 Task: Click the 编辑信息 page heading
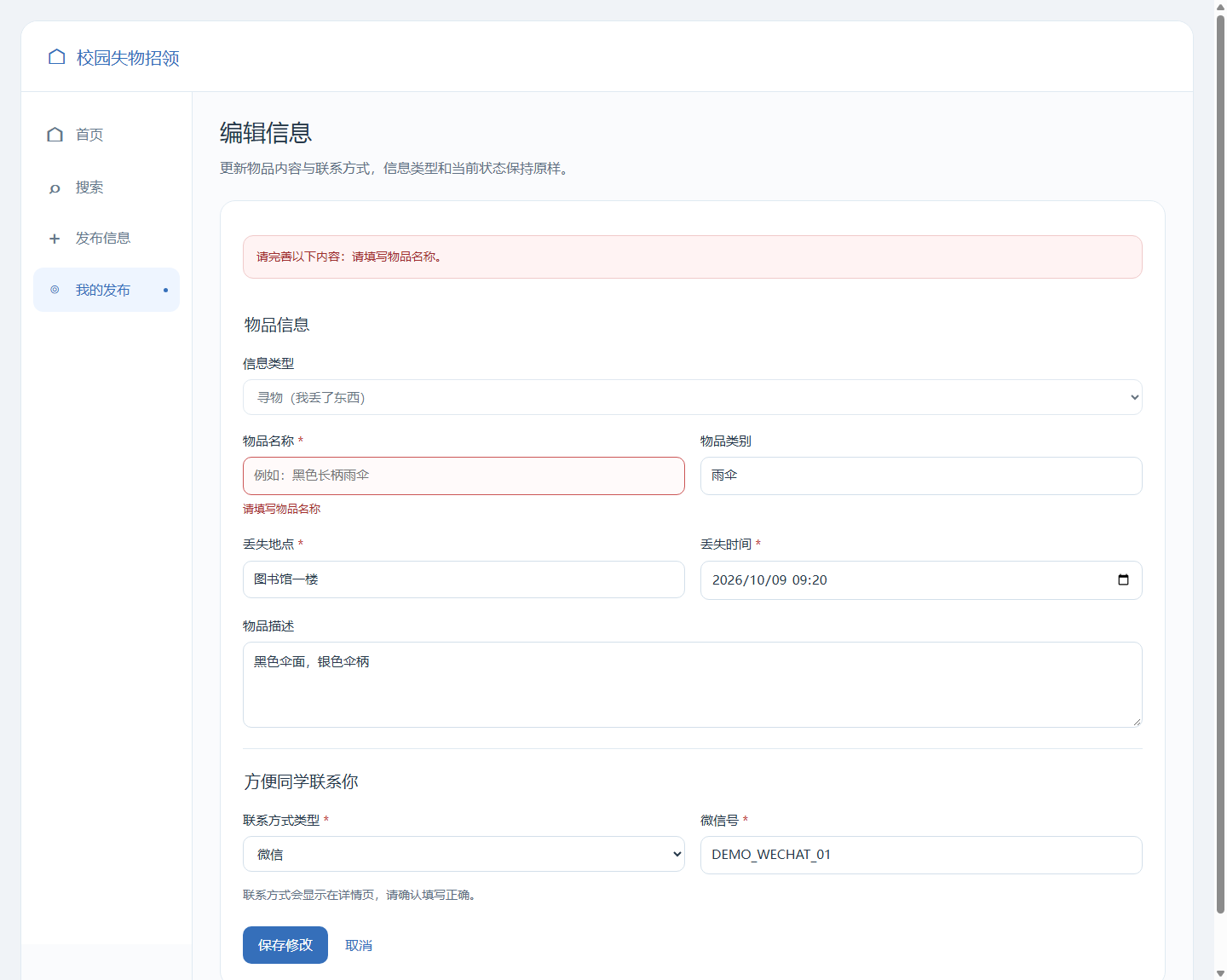266,133
